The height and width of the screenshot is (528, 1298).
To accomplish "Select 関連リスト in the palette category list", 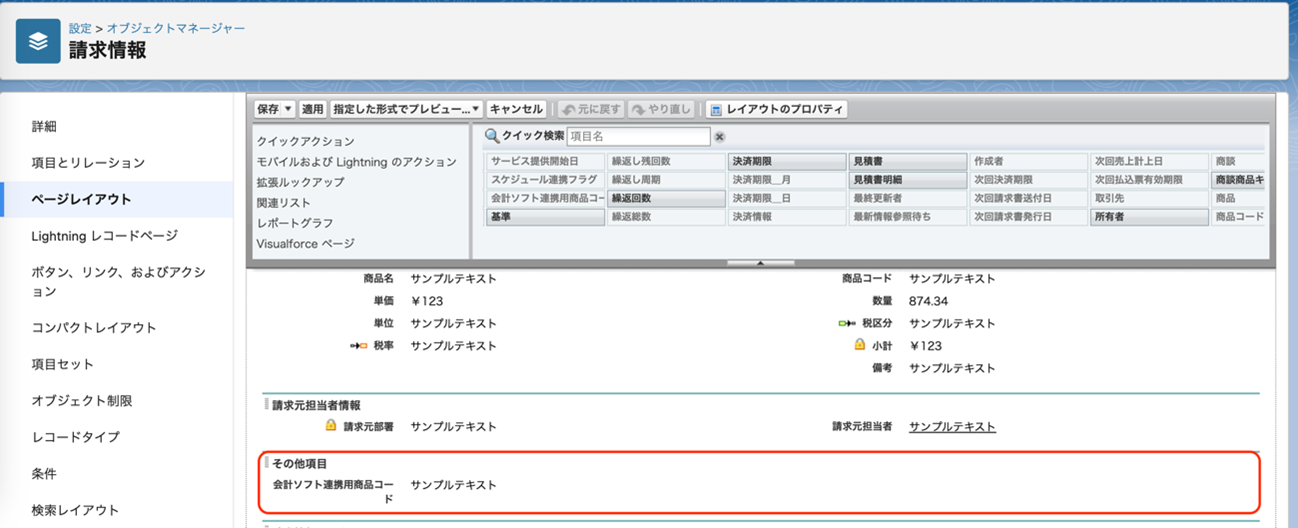I will click(x=284, y=203).
